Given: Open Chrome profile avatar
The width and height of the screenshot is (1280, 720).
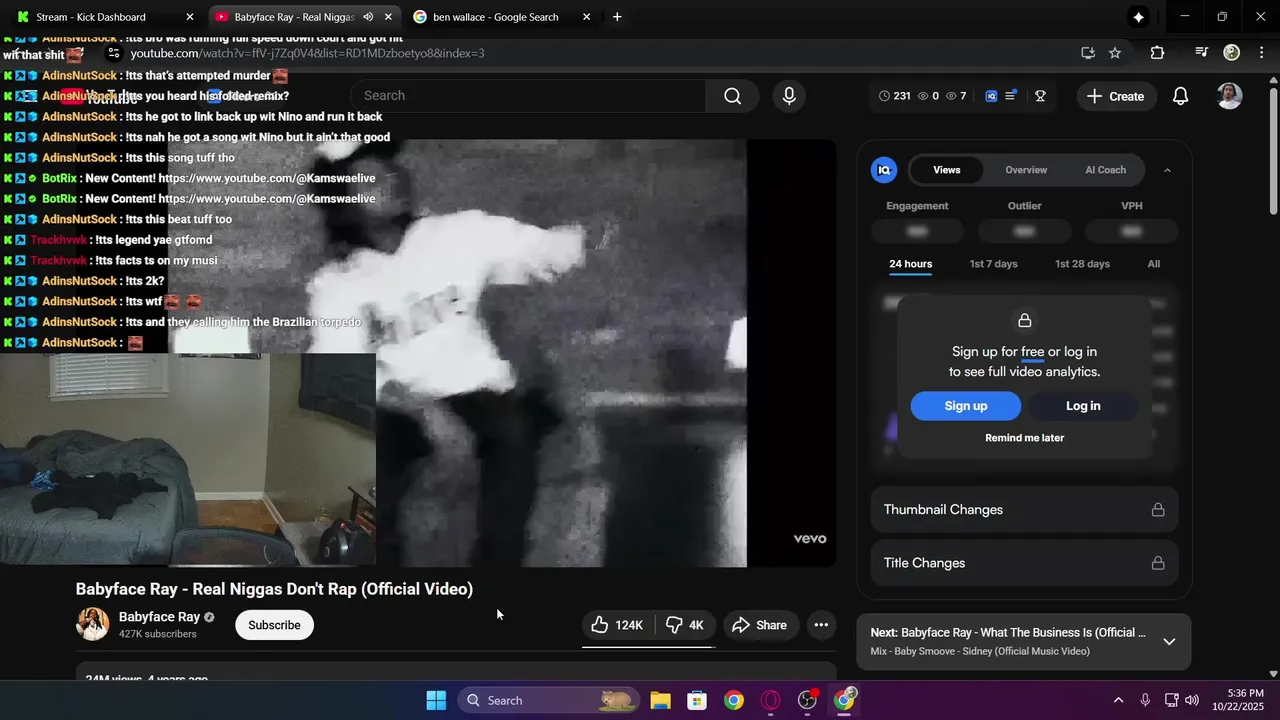Looking at the screenshot, I should coord(1232,53).
